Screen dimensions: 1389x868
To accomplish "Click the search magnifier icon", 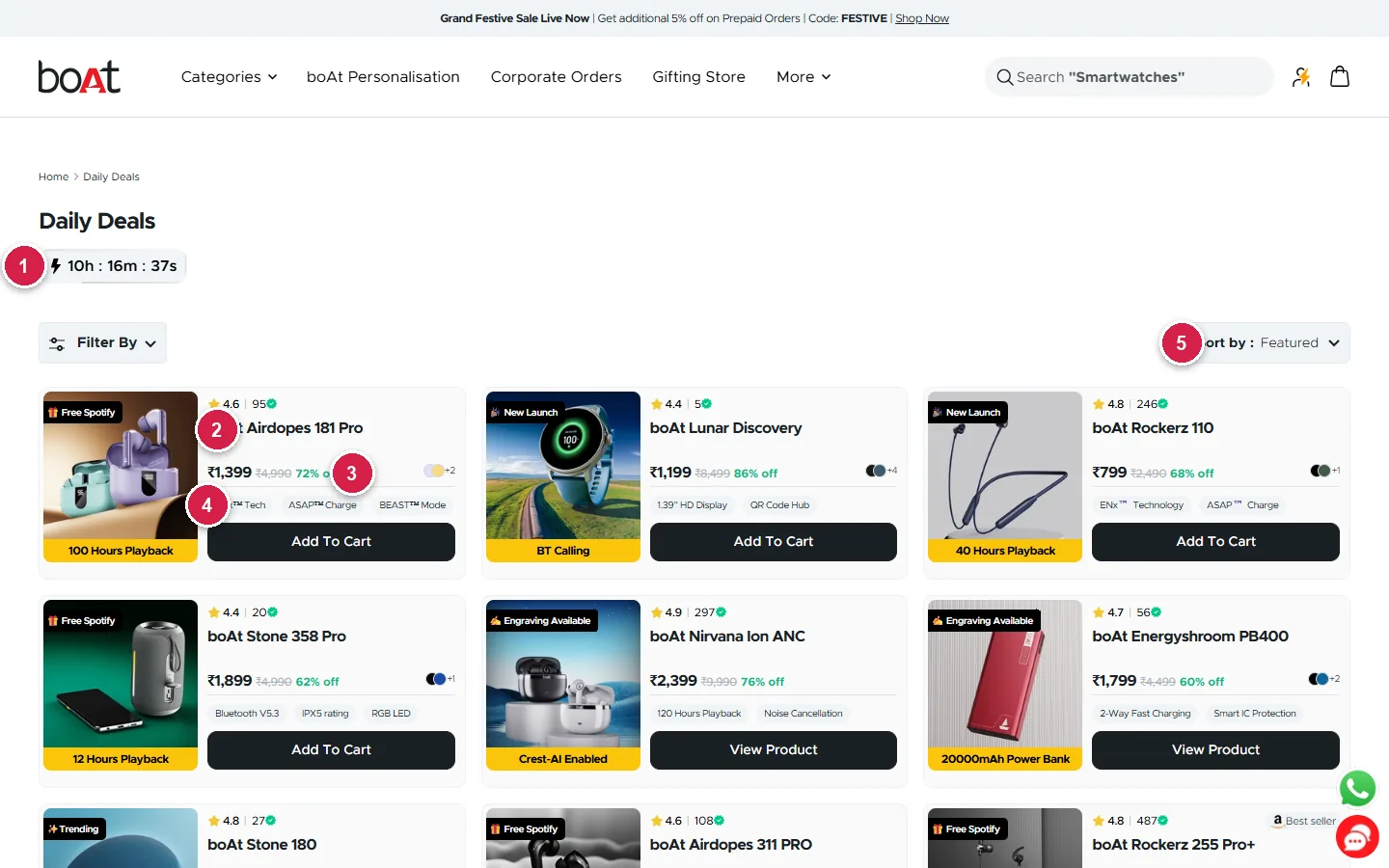I will 1005,77.
